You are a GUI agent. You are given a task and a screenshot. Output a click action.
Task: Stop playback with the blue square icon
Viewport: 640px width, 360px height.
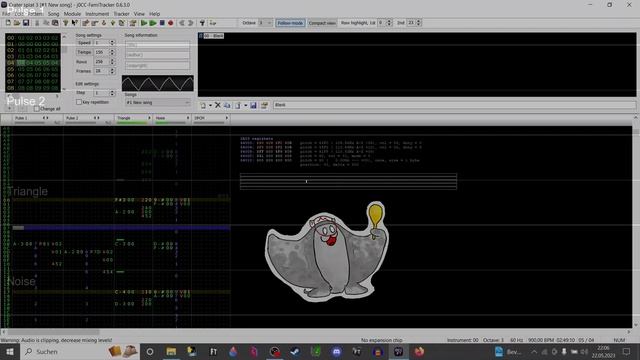(162, 23)
